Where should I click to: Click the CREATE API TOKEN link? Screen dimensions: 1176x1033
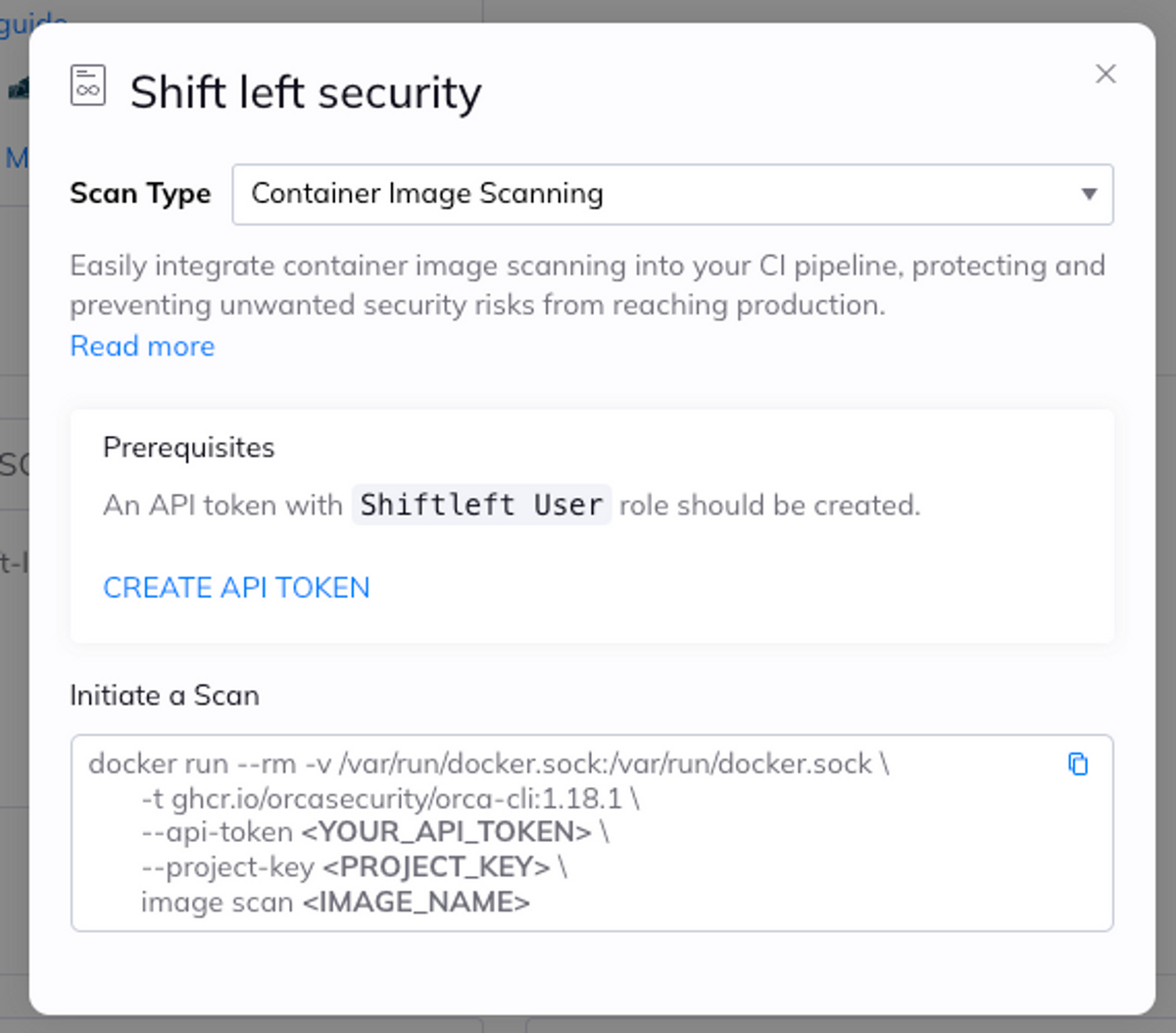click(236, 587)
